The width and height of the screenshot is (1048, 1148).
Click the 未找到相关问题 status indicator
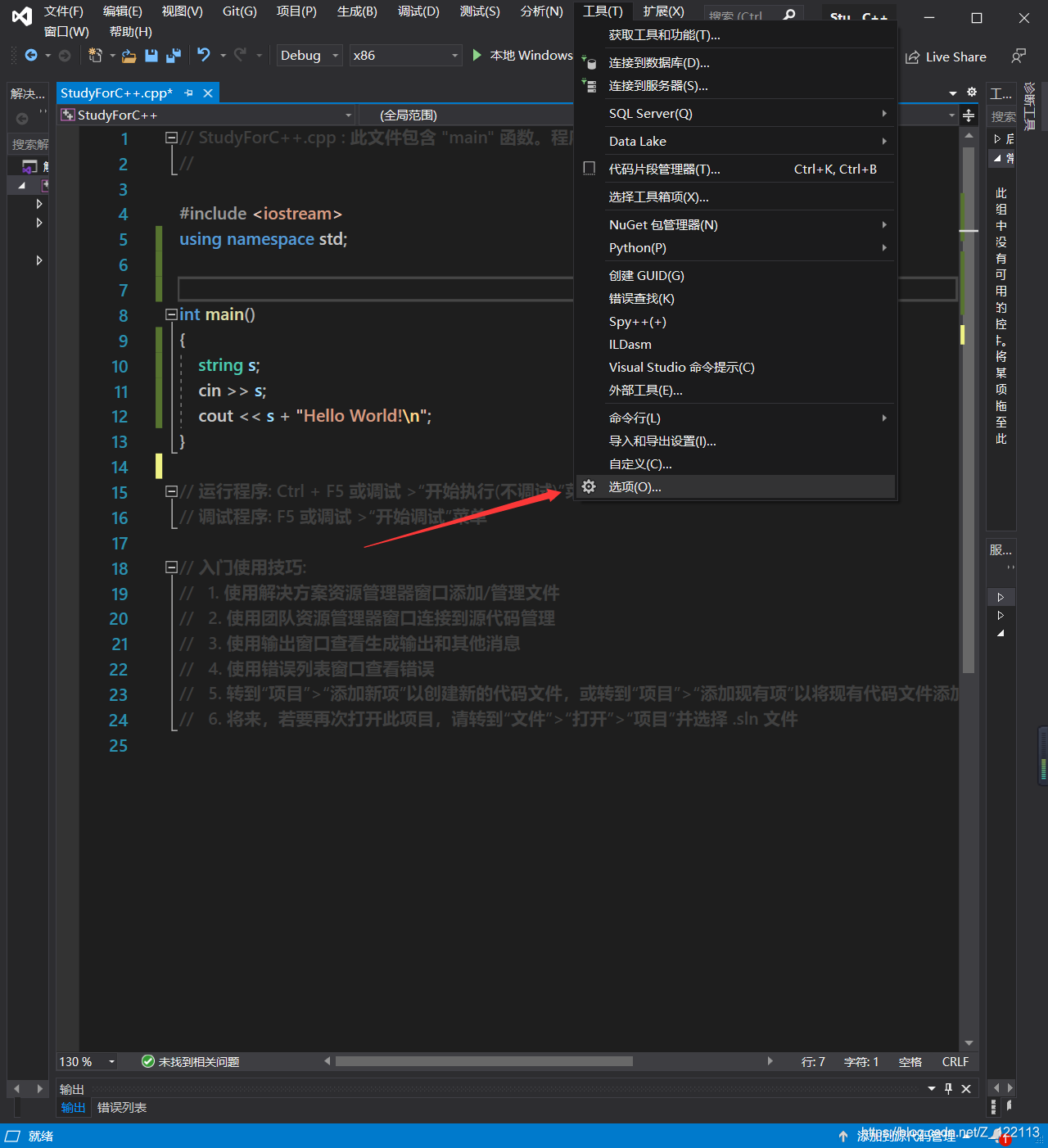click(191, 1062)
